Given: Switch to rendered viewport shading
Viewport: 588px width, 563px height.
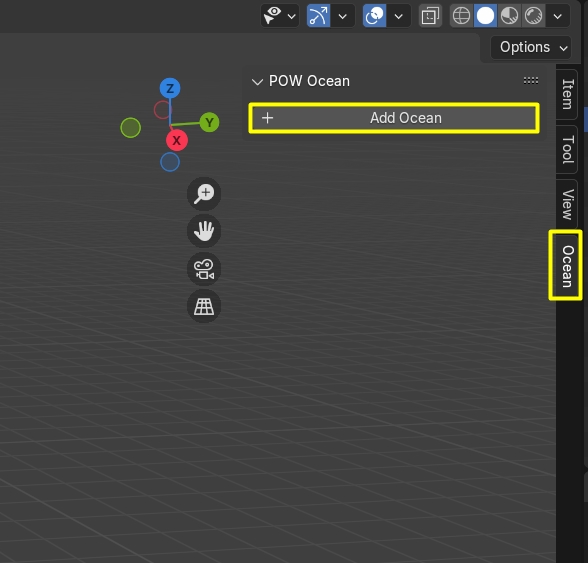Looking at the screenshot, I should pos(533,16).
